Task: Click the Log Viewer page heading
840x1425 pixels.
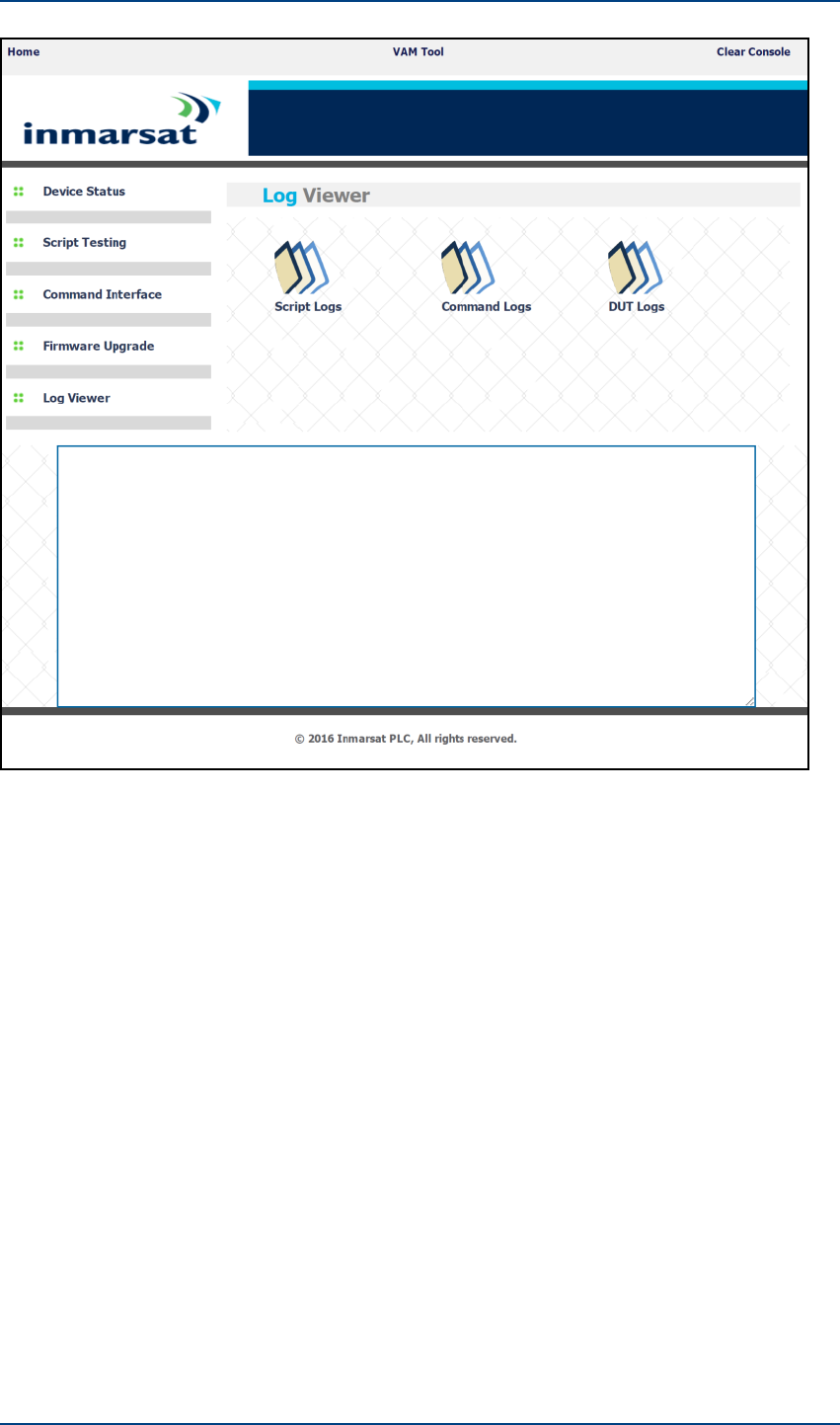Action: [316, 196]
